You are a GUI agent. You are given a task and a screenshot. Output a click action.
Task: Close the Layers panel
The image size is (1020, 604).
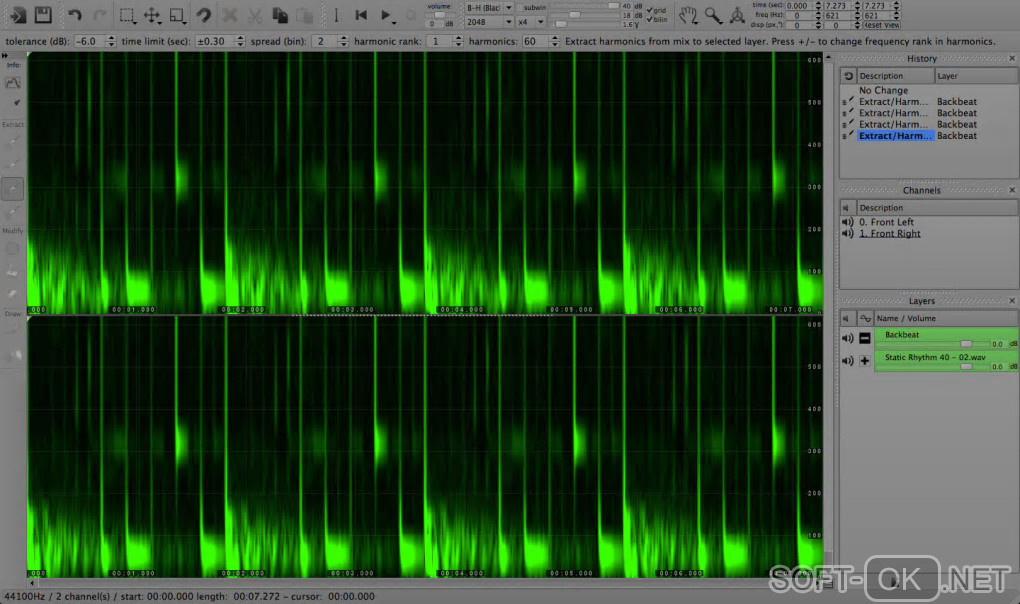[1012, 300]
